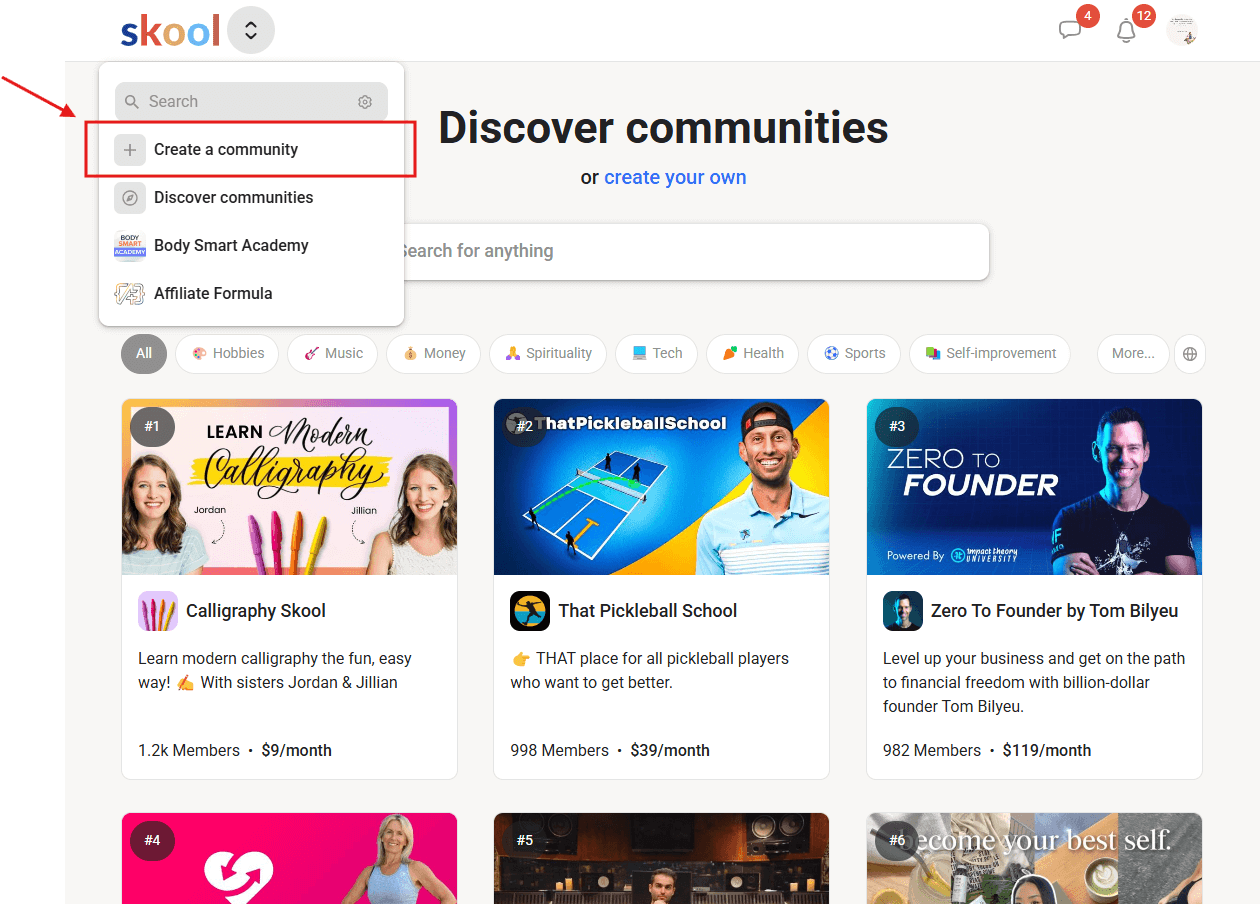Filter by Self-improvement category

pos(990,354)
